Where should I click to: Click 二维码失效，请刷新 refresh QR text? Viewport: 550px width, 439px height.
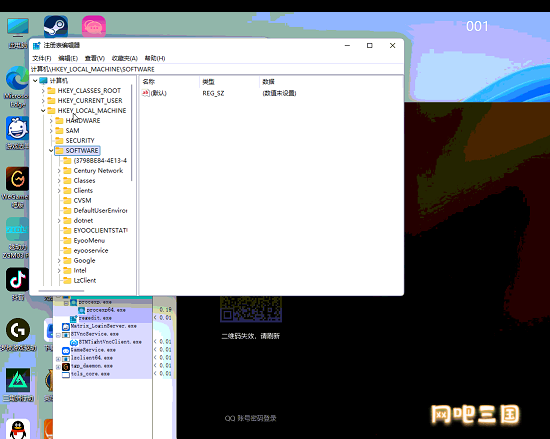250,336
